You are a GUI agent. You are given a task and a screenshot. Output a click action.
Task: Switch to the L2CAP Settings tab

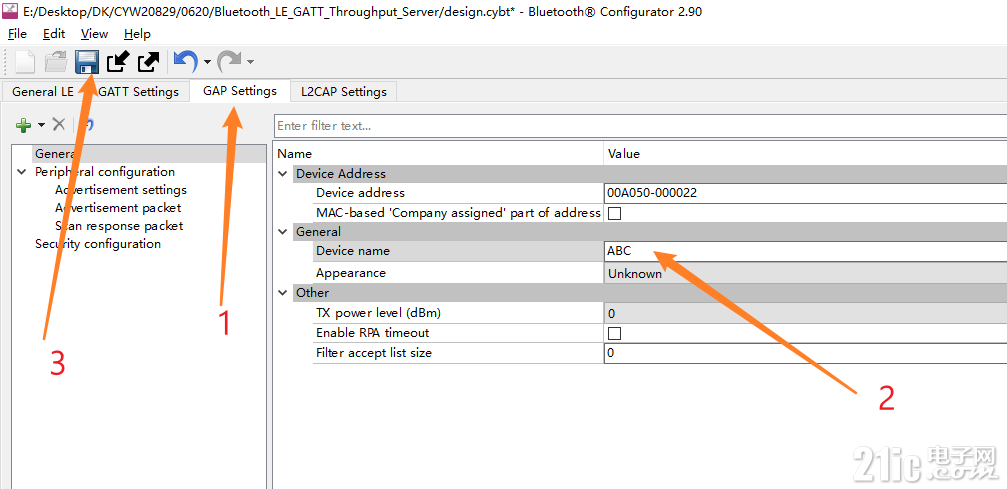coord(344,92)
